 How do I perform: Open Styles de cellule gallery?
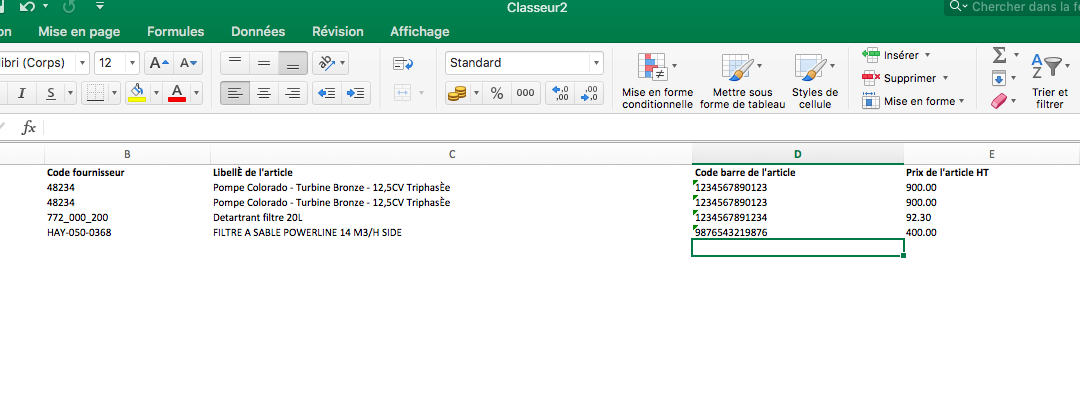(x=815, y=81)
